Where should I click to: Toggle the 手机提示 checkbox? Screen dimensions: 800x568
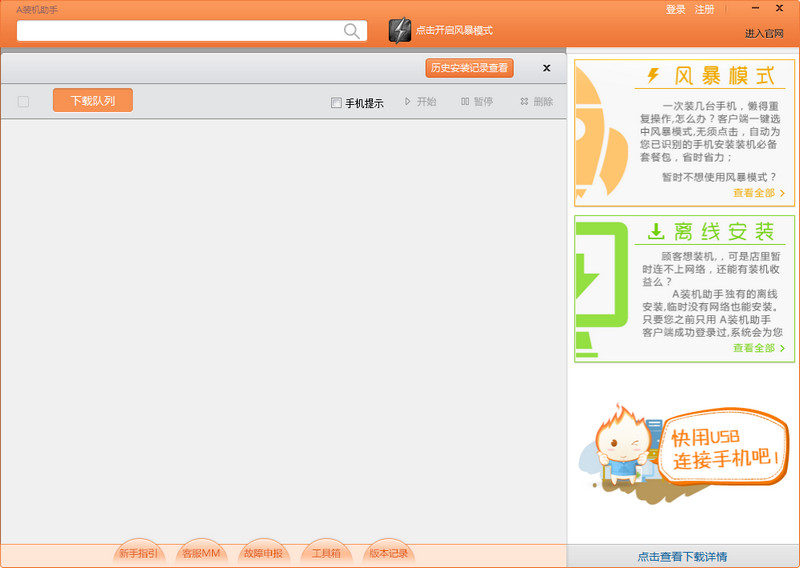336,103
